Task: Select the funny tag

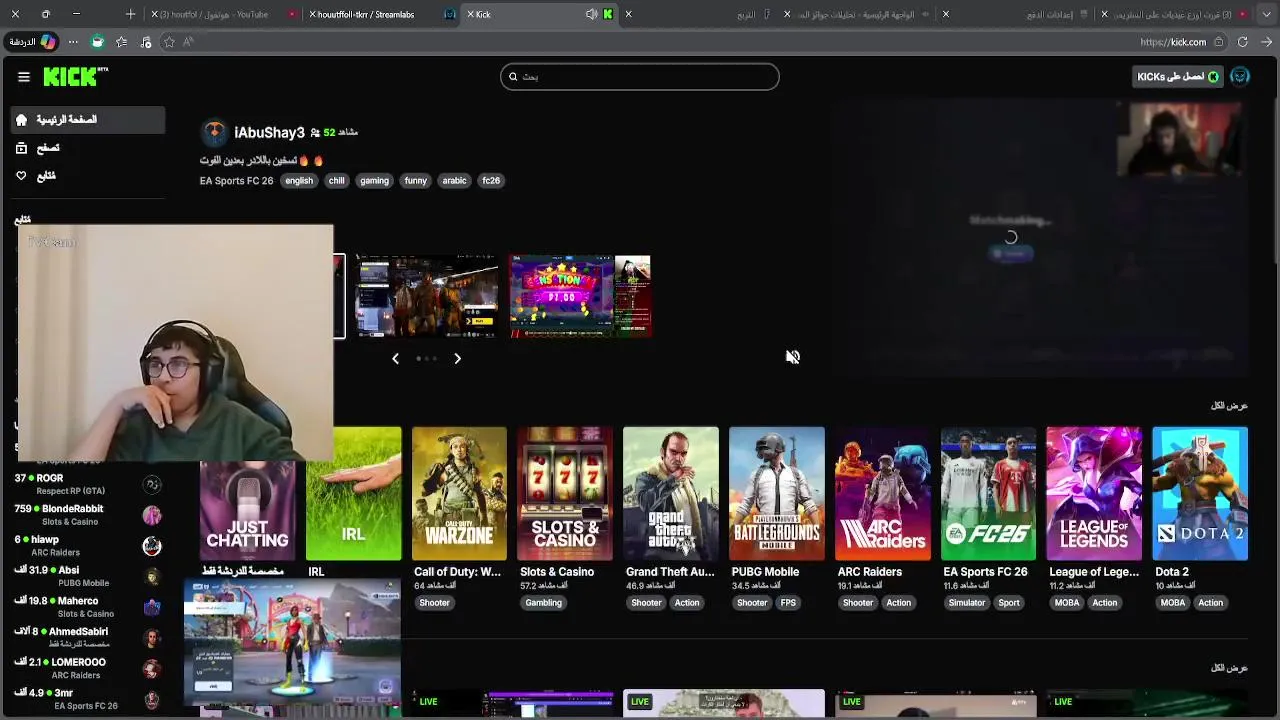Action: click(x=416, y=181)
